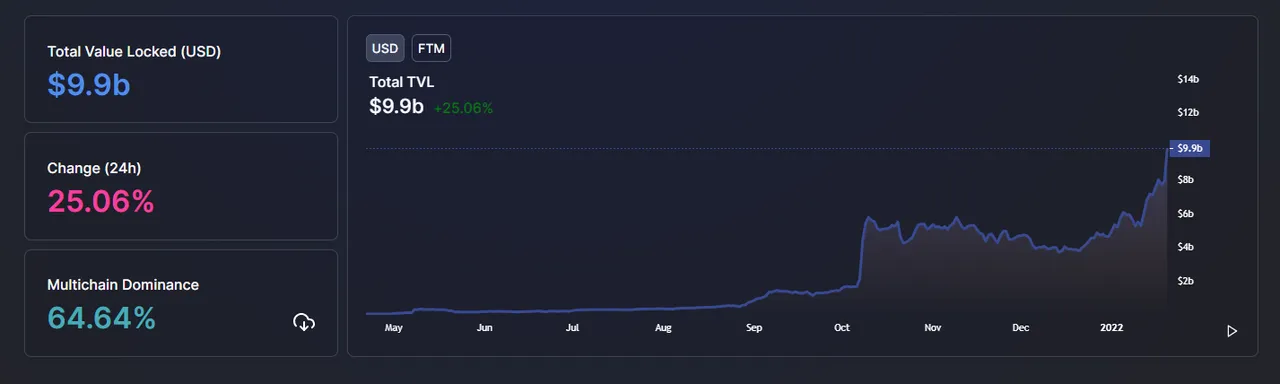The width and height of the screenshot is (1280, 384).
Task: Click the Total Value Locked (USD) label
Action: (x=134, y=51)
